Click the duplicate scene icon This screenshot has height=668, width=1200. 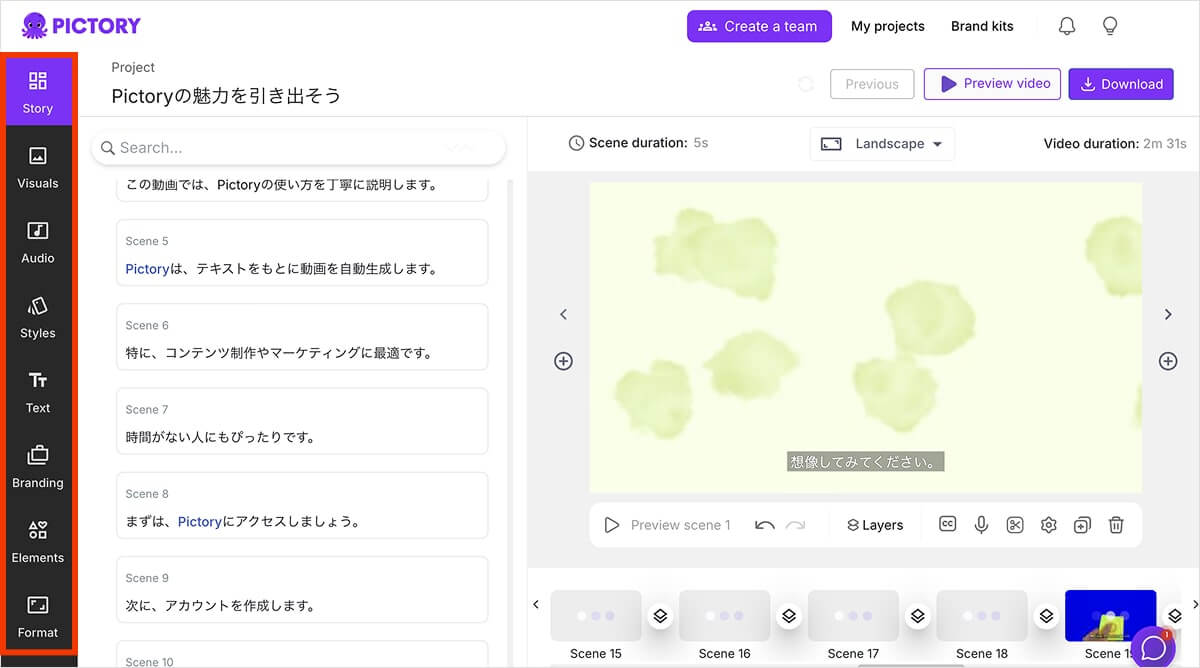[1082, 525]
